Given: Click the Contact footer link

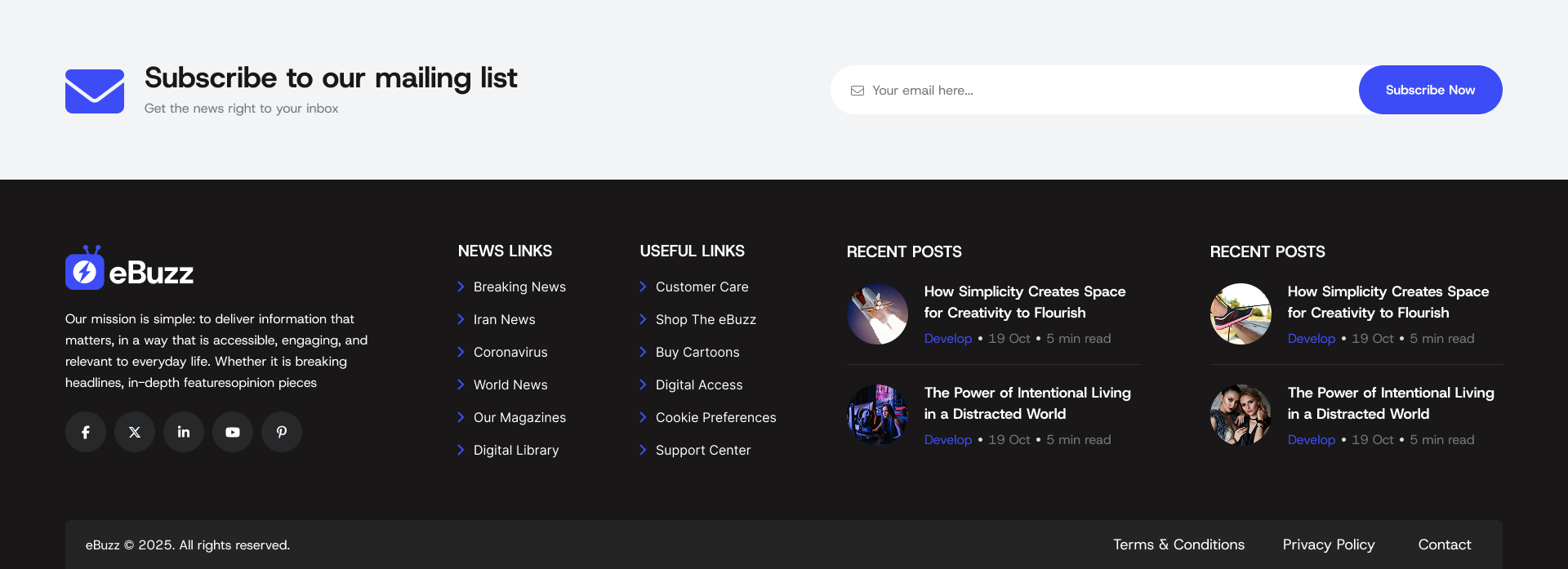Looking at the screenshot, I should tap(1444, 545).
